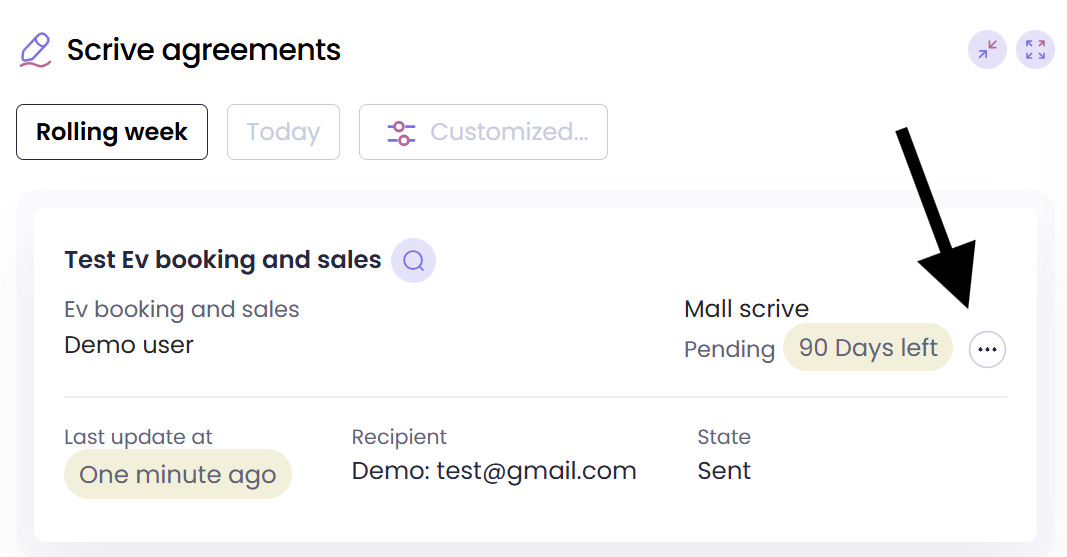Select the Rolling week filter
The width and height of the screenshot is (1067, 557).
pos(112,132)
